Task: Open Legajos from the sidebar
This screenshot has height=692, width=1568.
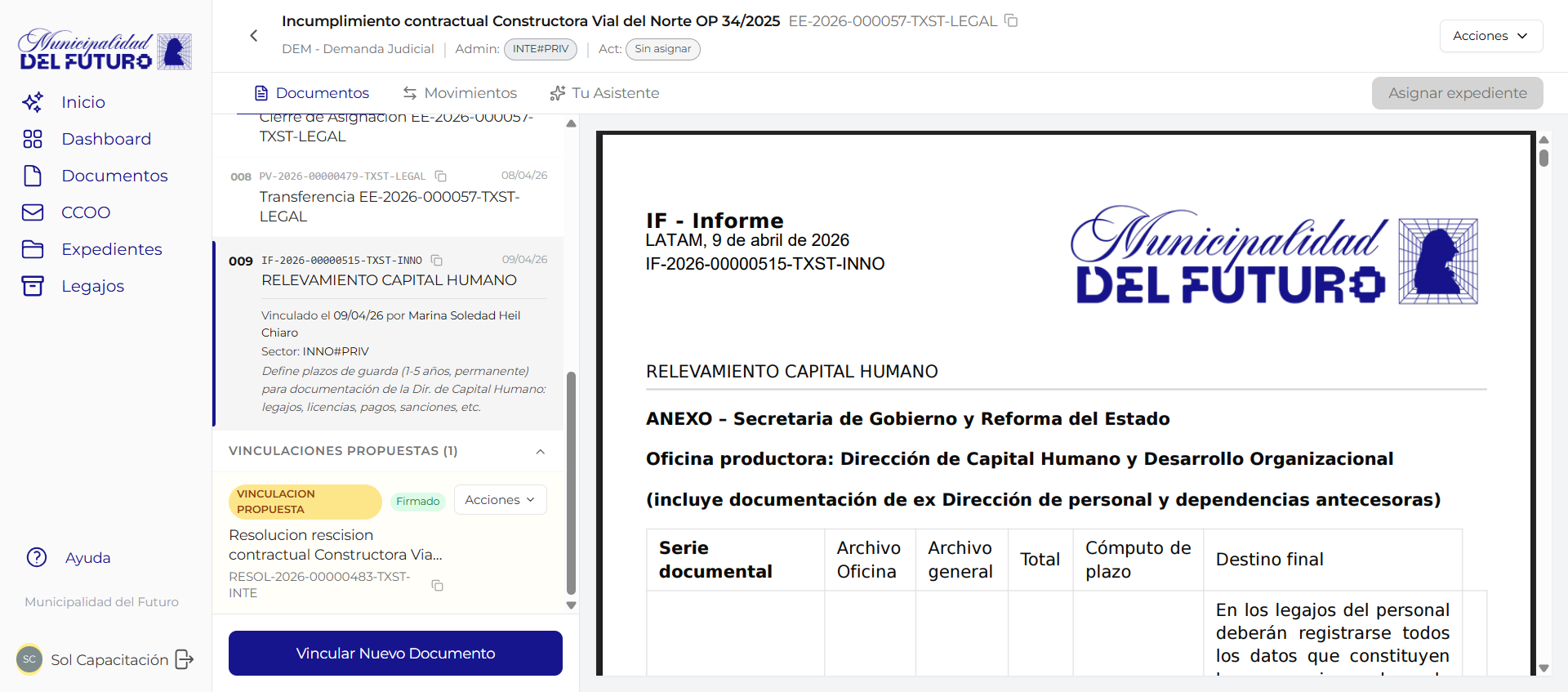Action: (92, 286)
